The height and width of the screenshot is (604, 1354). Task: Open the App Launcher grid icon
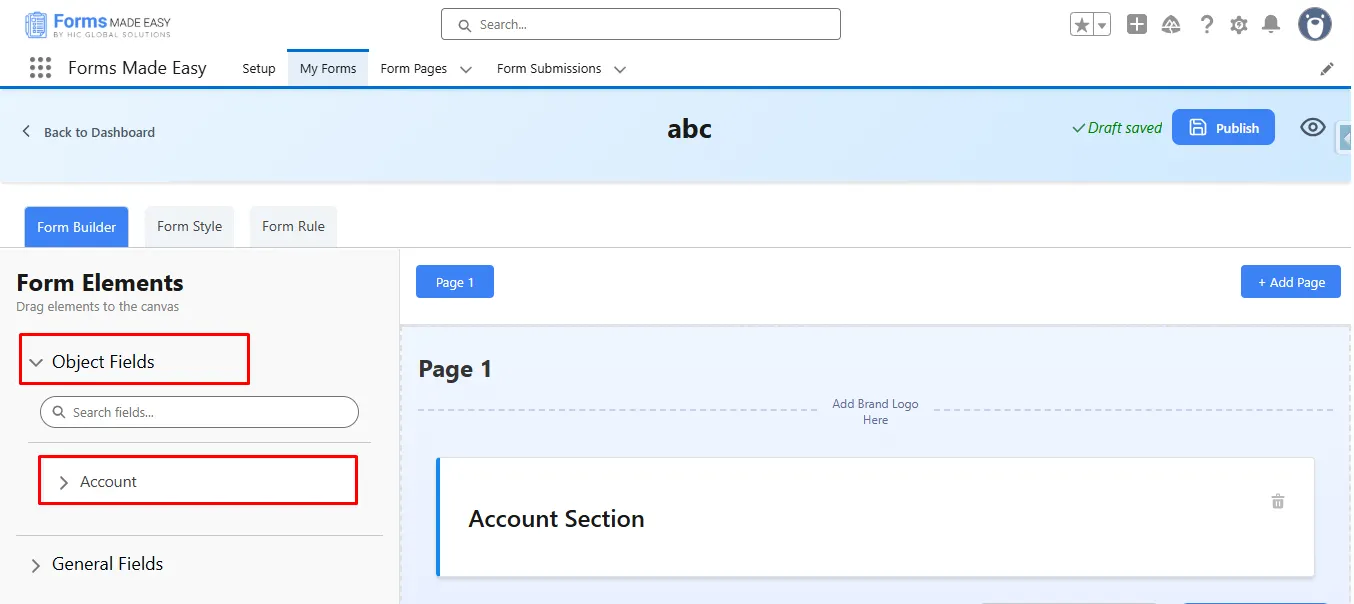(40, 68)
